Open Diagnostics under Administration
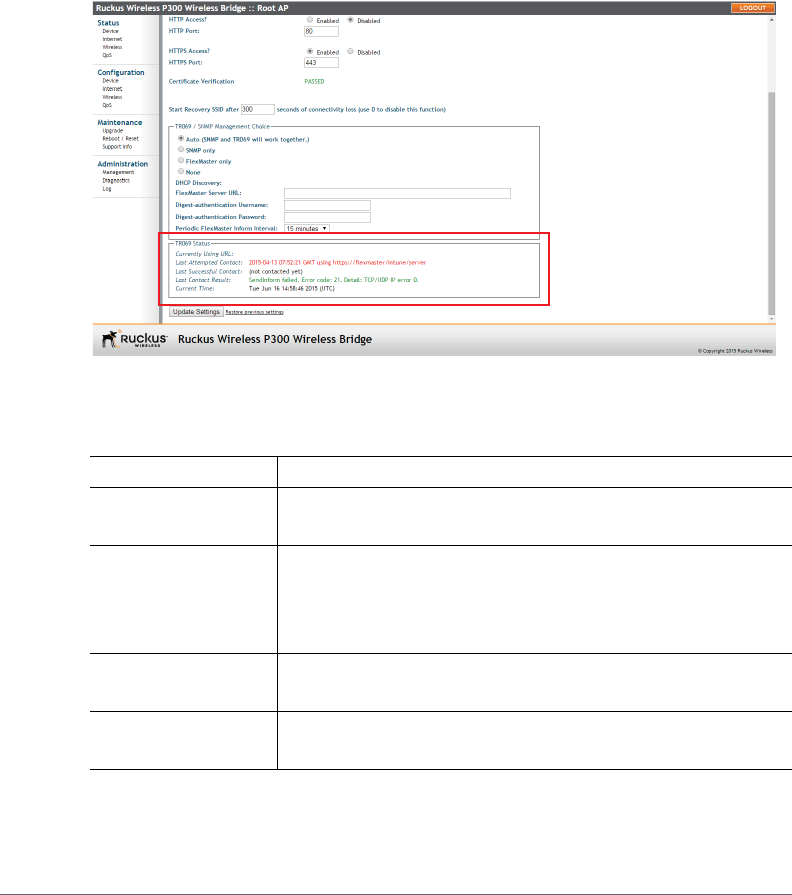Image resolution: width=792 pixels, height=895 pixels. (116, 180)
